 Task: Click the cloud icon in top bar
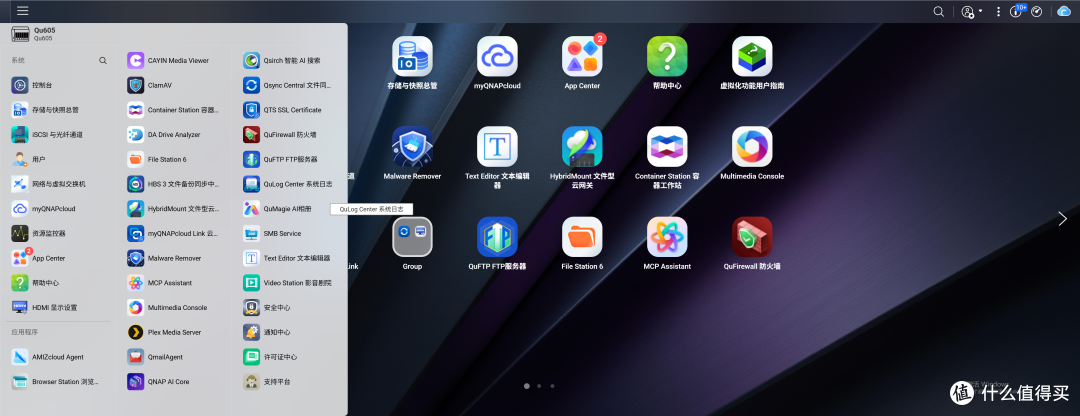pos(1066,12)
